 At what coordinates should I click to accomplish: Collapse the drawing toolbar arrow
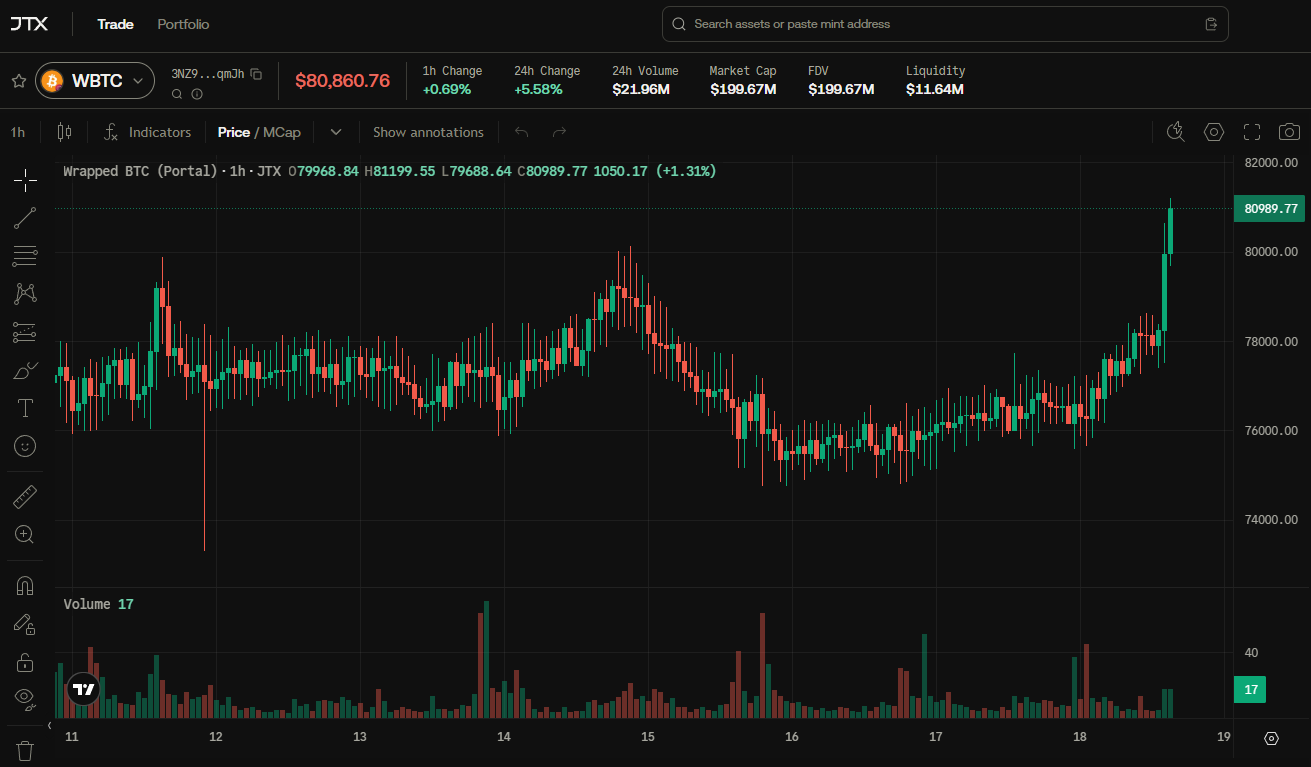point(50,726)
